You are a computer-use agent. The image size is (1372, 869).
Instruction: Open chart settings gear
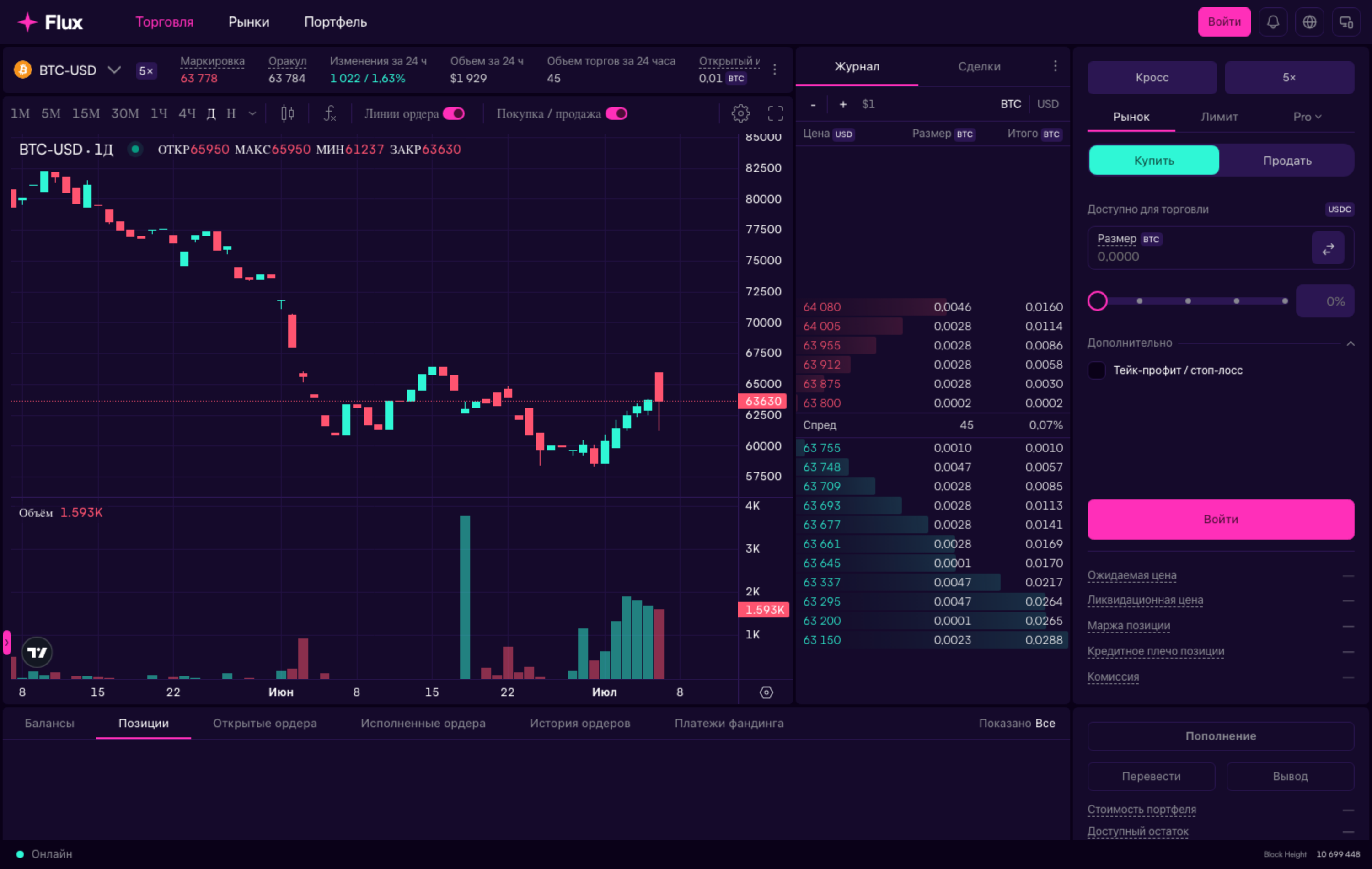pos(740,113)
